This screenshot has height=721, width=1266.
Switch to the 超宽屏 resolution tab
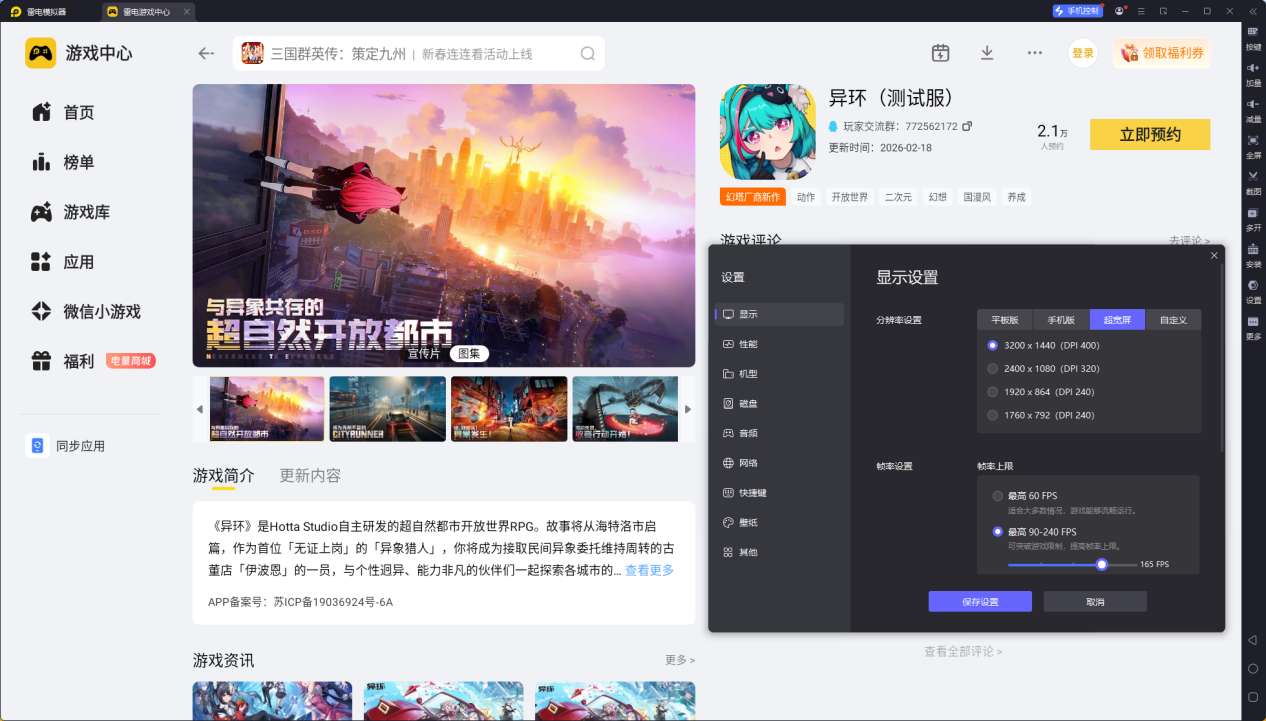[x=1117, y=320]
